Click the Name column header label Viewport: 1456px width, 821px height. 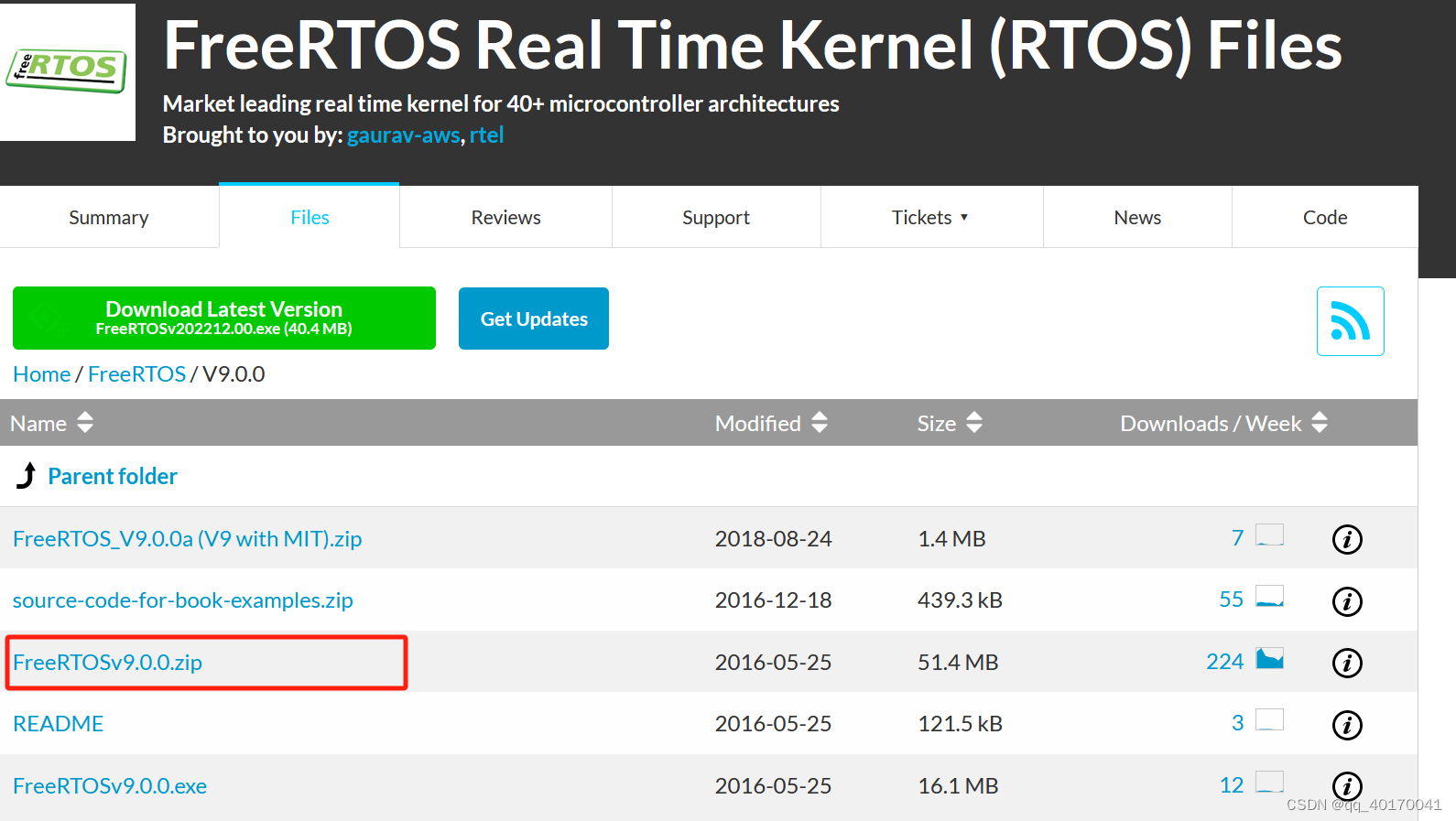pos(38,424)
